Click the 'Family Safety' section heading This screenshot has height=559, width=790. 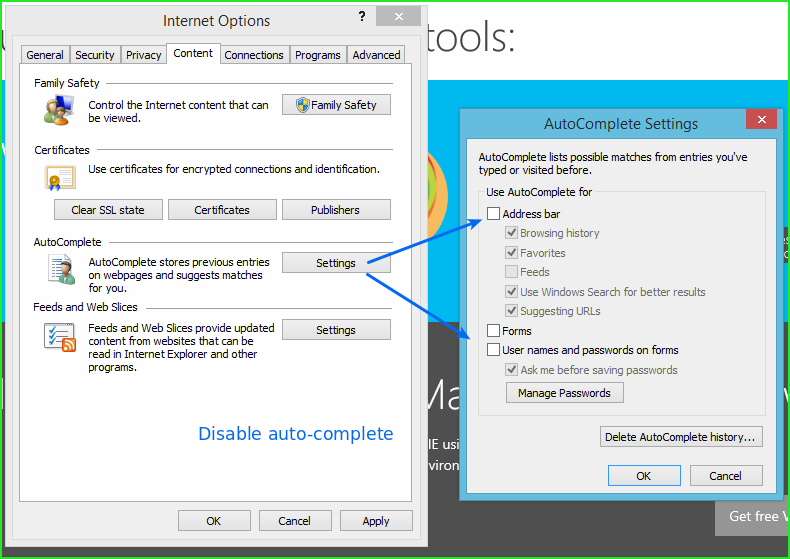[67, 83]
